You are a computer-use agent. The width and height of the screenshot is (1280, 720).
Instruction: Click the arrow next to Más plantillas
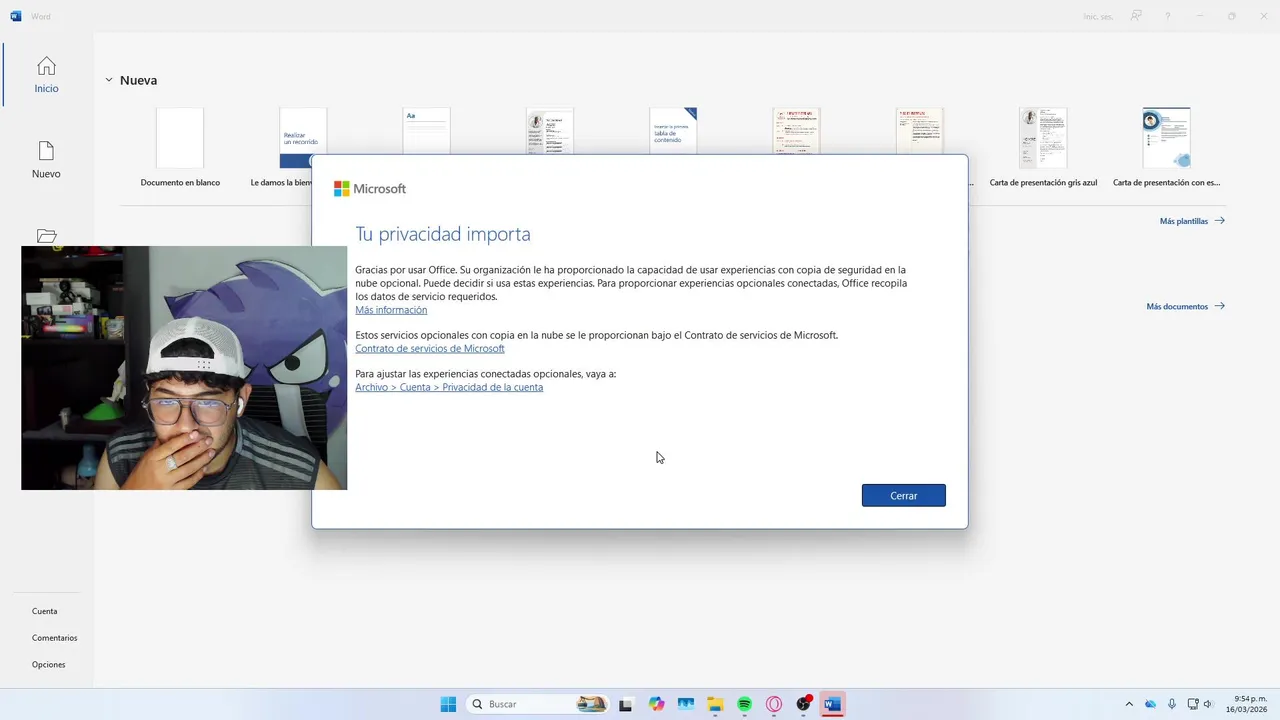[x=1219, y=221]
